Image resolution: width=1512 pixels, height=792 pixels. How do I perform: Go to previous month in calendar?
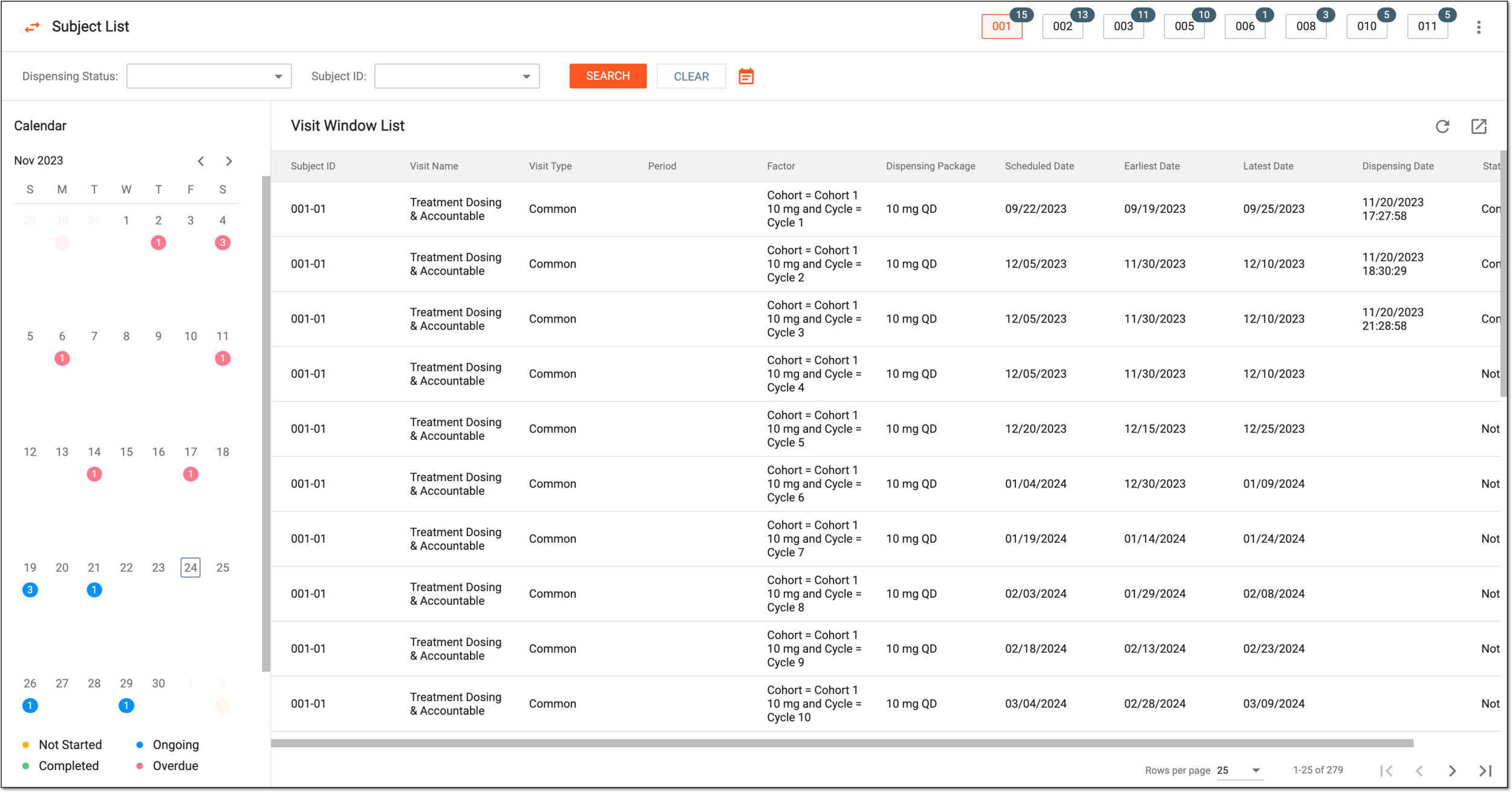tap(201, 161)
